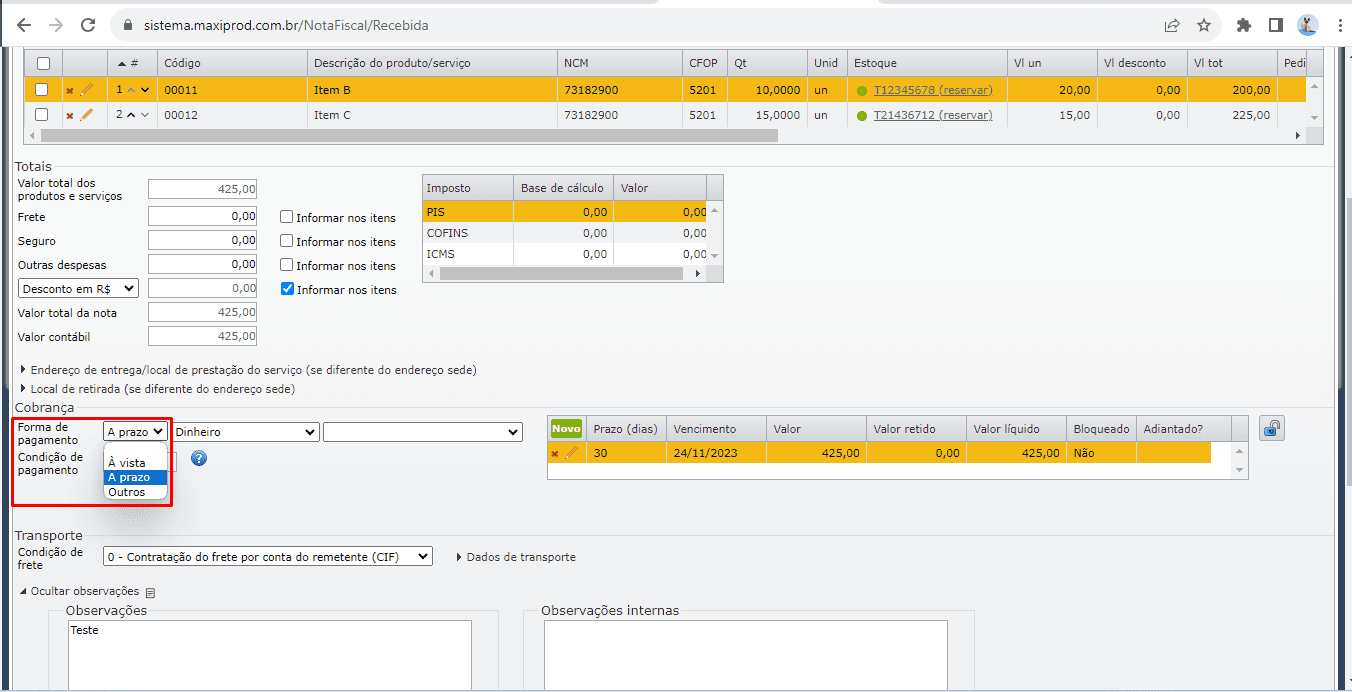Open the blue help question mark icon
Viewport: 1352px width, 692px height.
tap(198, 459)
